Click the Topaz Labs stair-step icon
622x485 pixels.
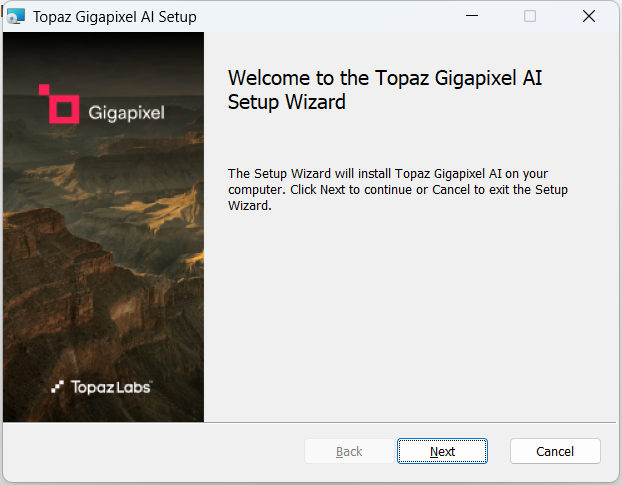pos(58,387)
